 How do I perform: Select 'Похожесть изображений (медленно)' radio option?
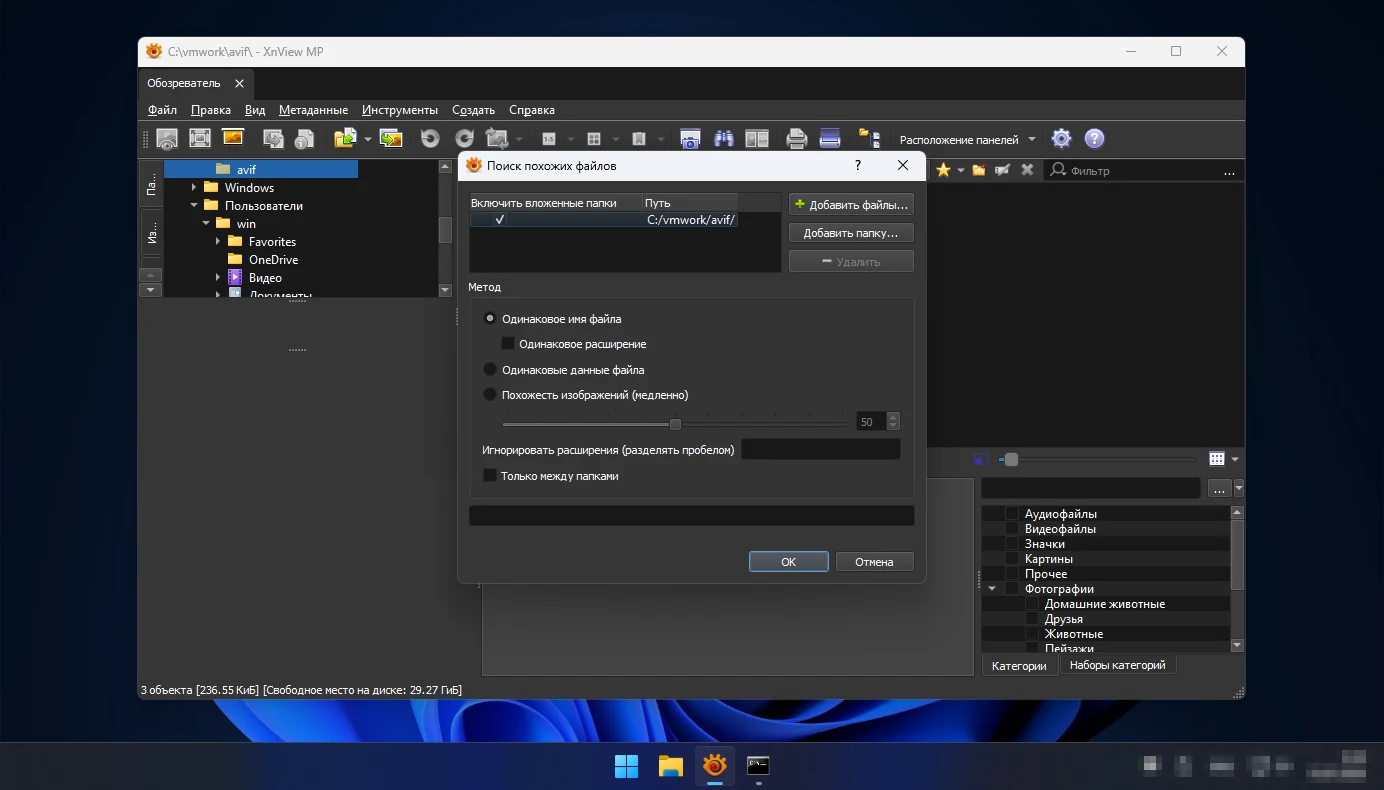click(490, 395)
